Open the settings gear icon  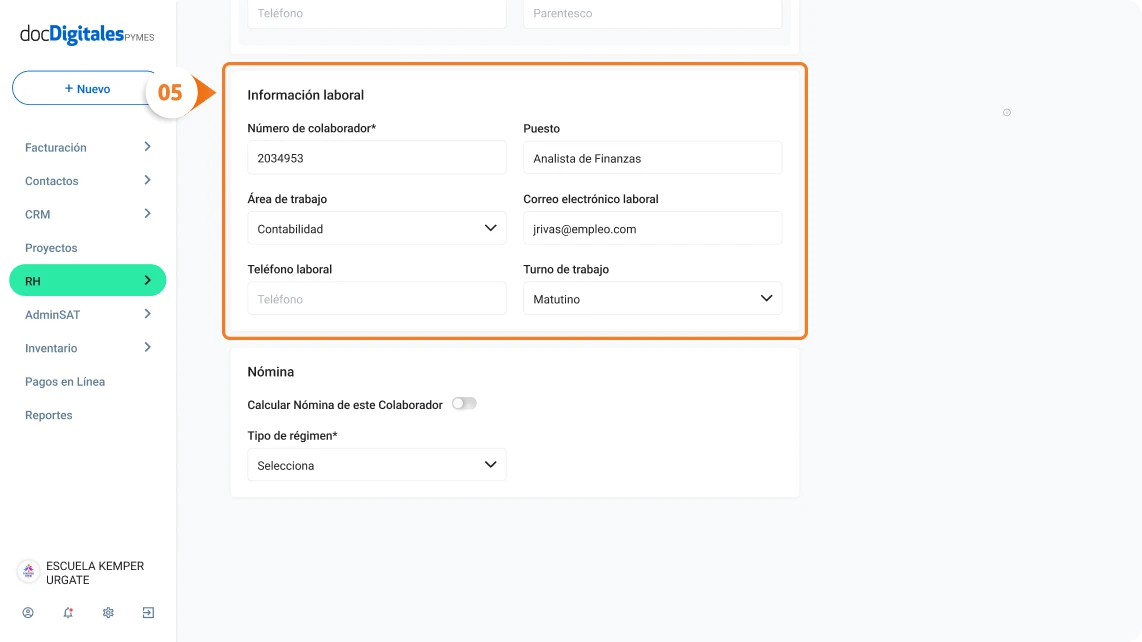(108, 613)
